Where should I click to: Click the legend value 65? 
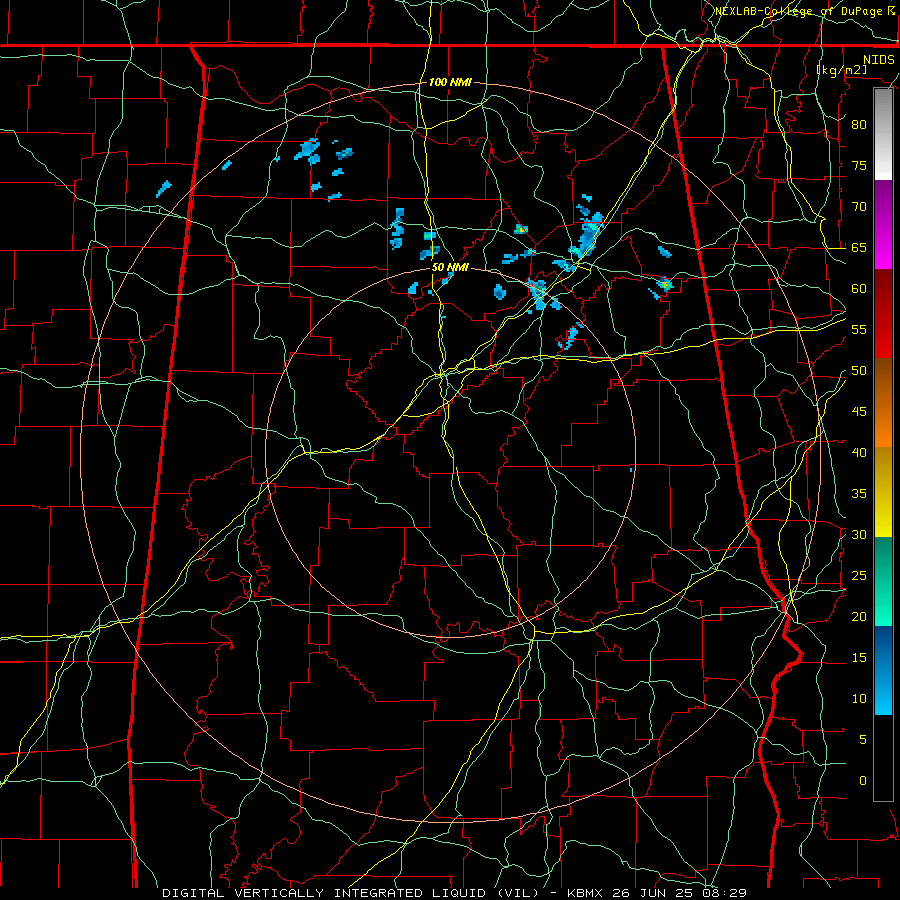(x=859, y=248)
